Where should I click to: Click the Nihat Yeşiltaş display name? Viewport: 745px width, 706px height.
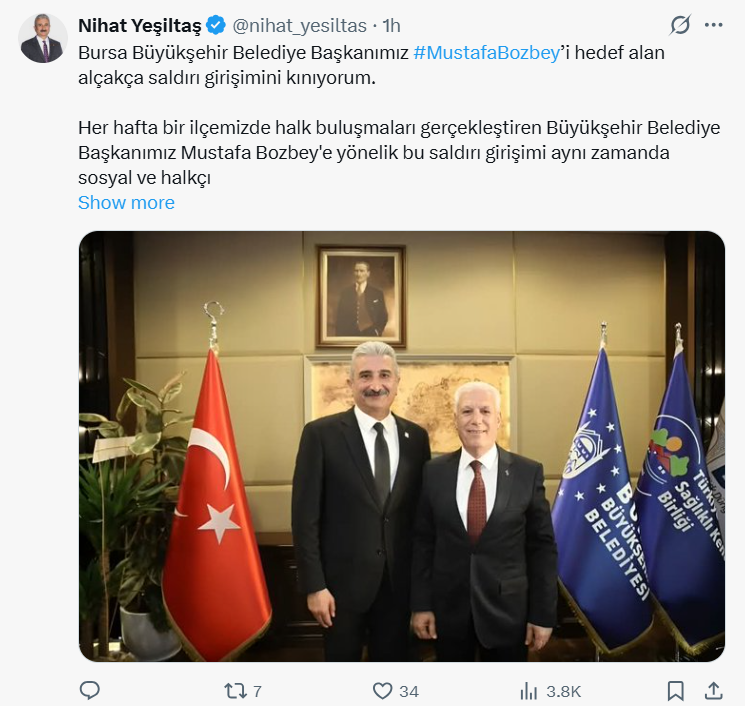click(140, 26)
